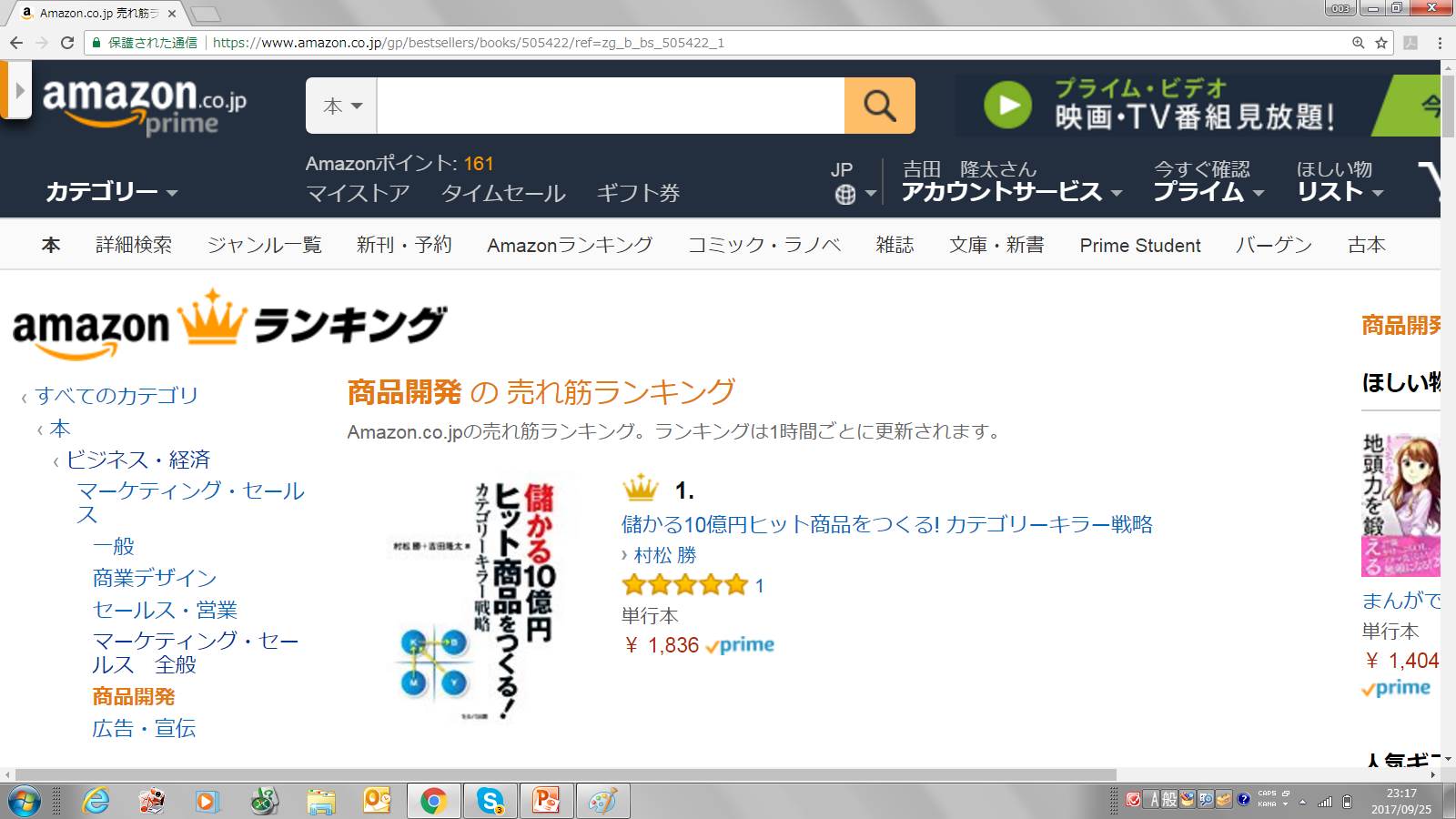Image resolution: width=1456 pixels, height=819 pixels.
Task: Select 広告・宣伝 category
Action: coord(144,728)
